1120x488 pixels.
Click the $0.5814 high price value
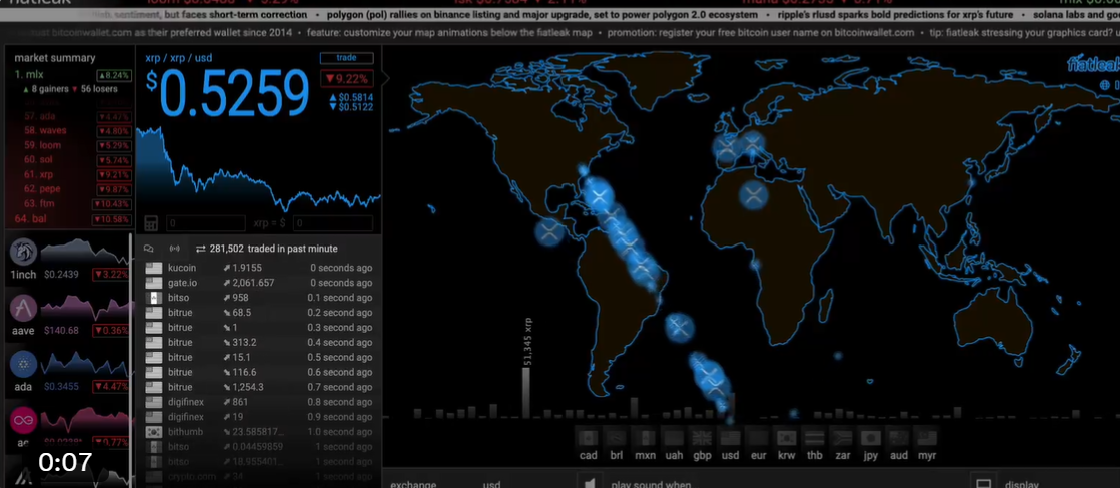point(355,97)
